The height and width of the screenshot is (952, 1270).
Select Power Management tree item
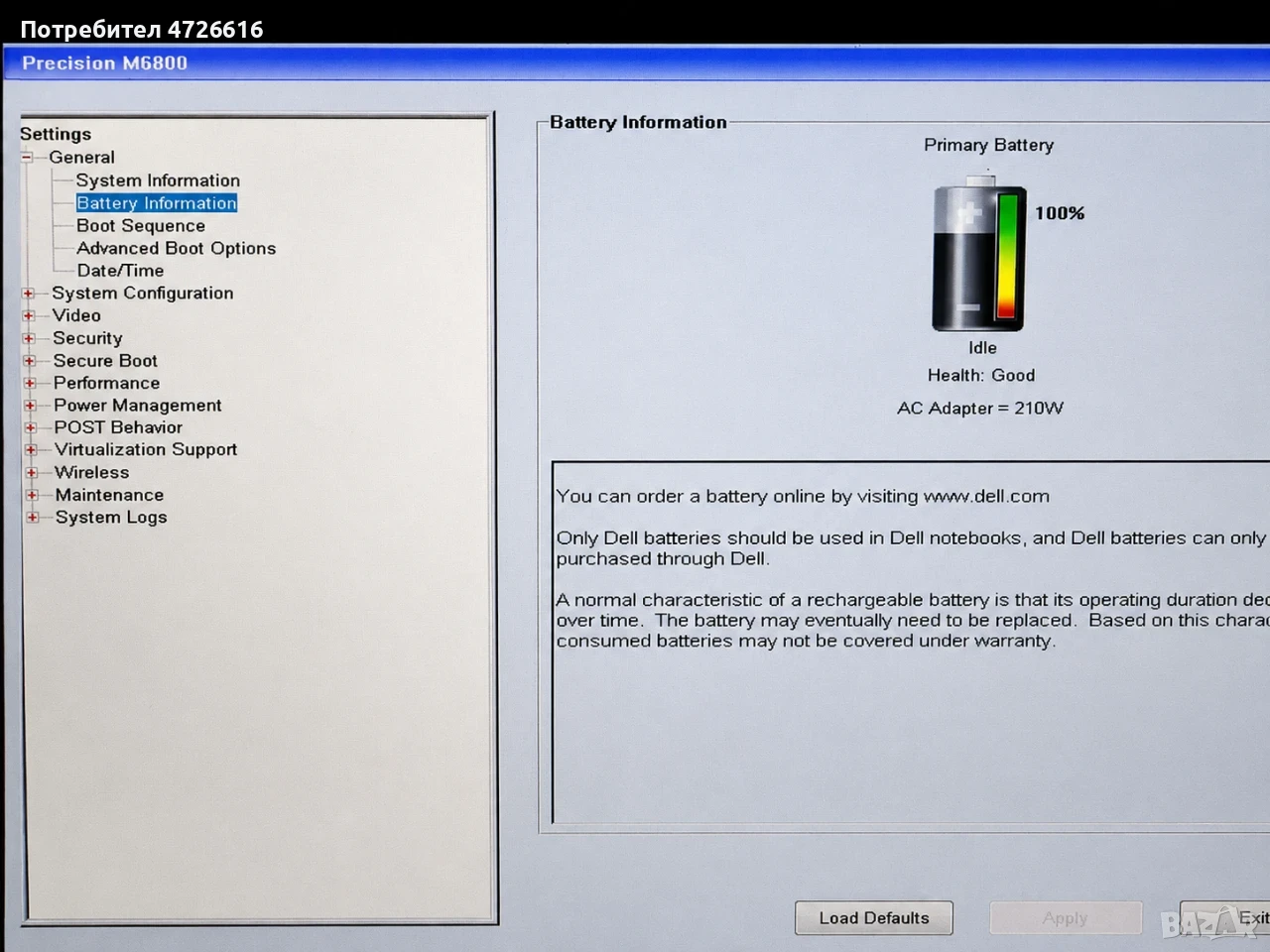pyautogui.click(x=138, y=406)
